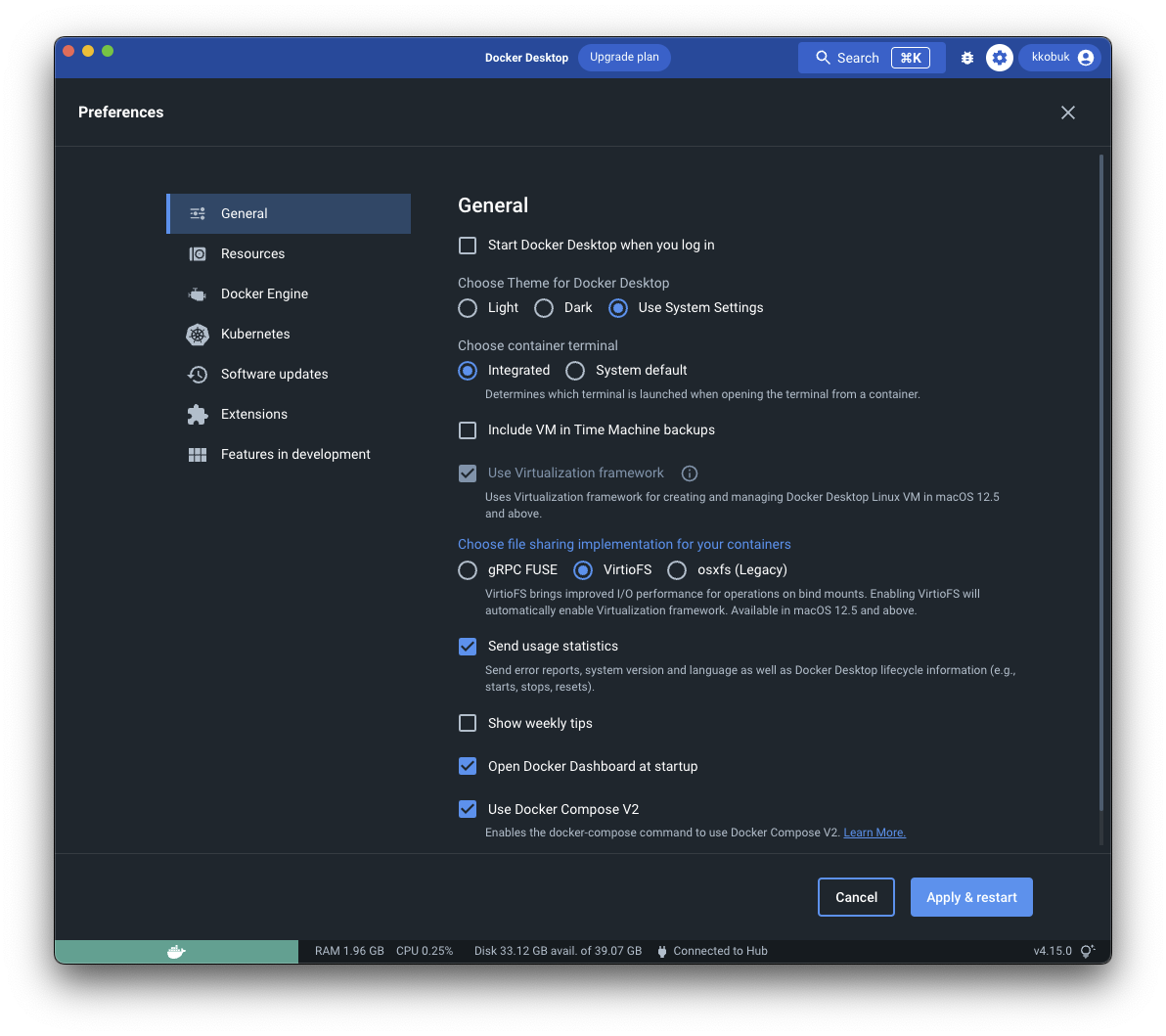Click the General sliders icon in sidebar
This screenshot has height=1036, width=1166.
point(197,213)
